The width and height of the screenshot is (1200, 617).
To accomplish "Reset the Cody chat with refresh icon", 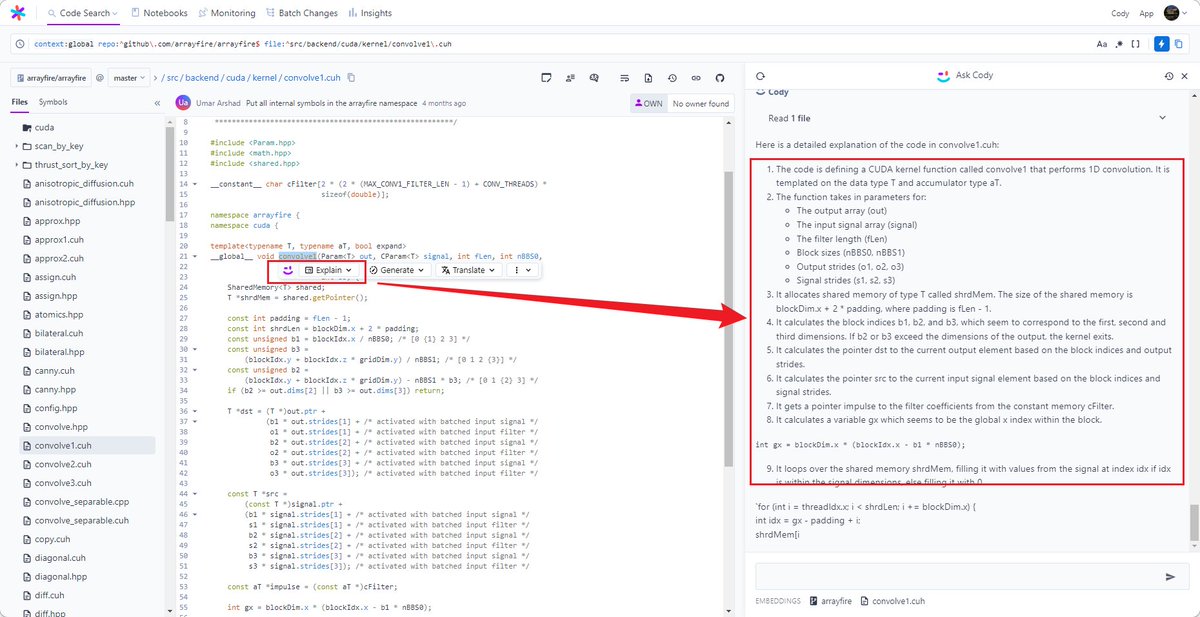I will click(760, 76).
